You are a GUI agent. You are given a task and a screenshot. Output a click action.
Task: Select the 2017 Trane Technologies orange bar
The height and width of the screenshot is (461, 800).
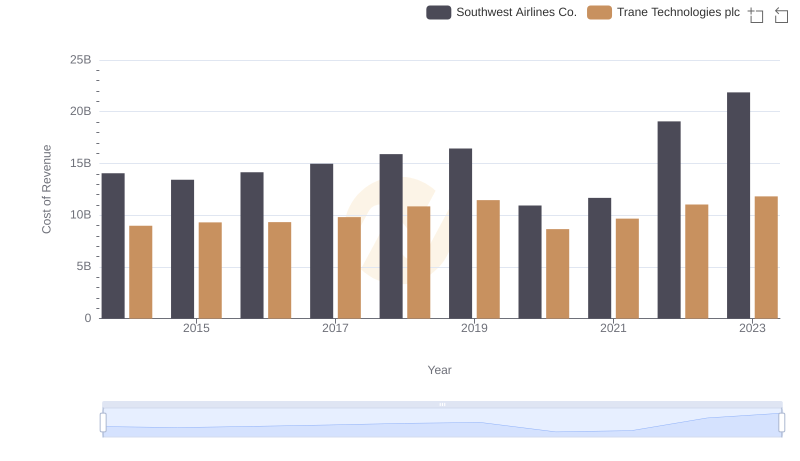[x=349, y=268]
